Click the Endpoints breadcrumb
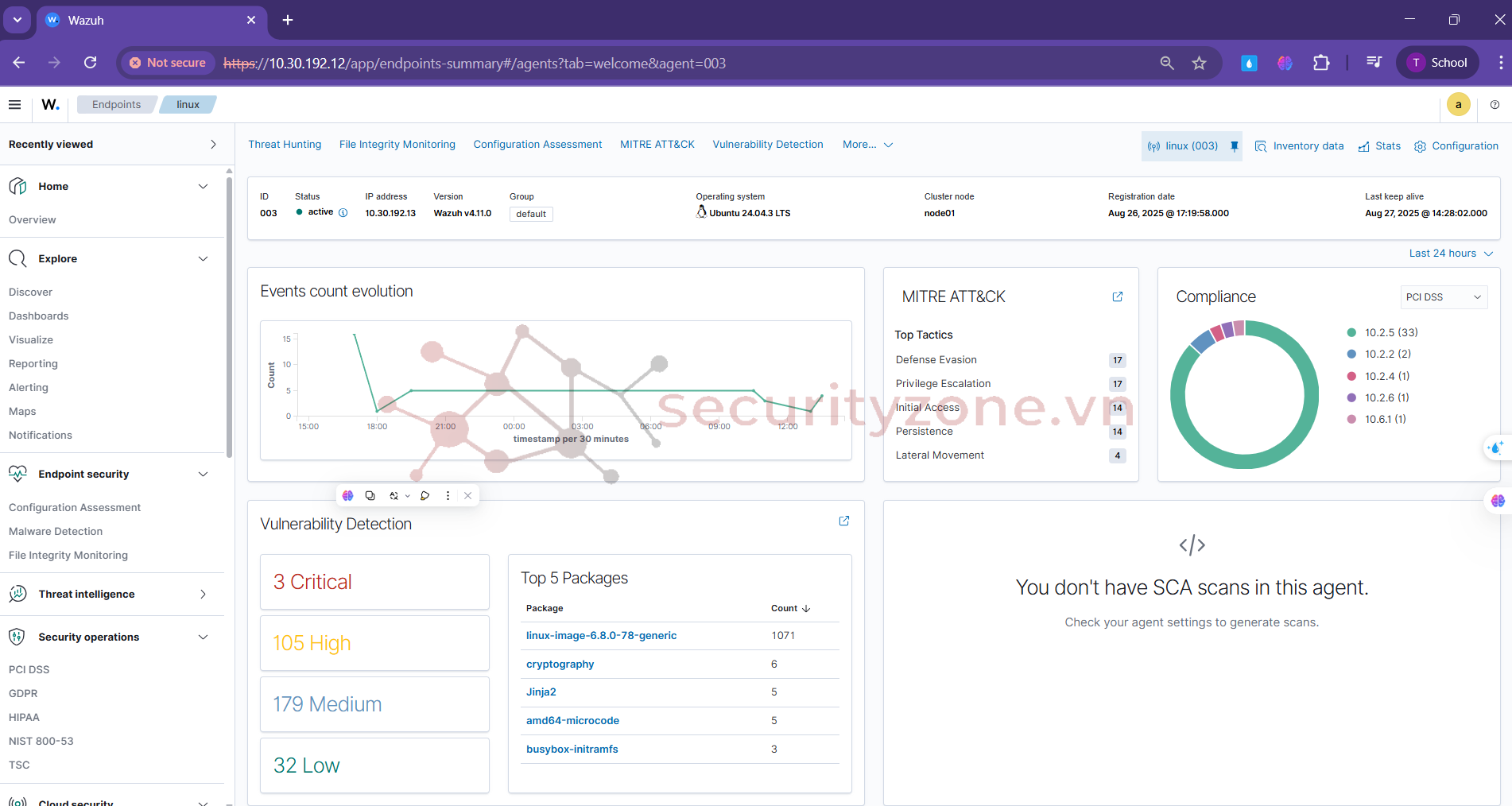The image size is (1512, 806). 116,104
